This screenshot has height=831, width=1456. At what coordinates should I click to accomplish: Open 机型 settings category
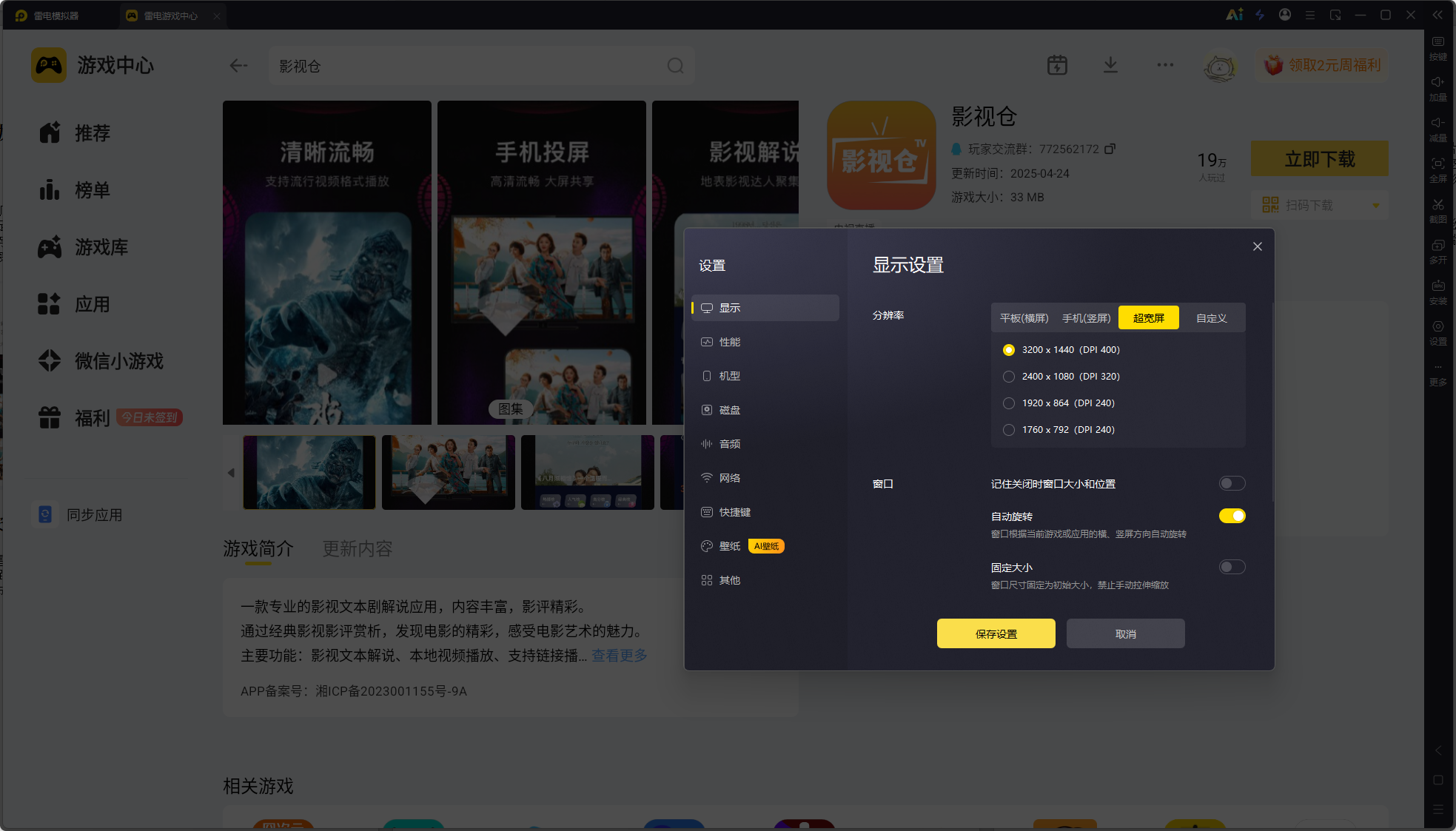coord(765,376)
